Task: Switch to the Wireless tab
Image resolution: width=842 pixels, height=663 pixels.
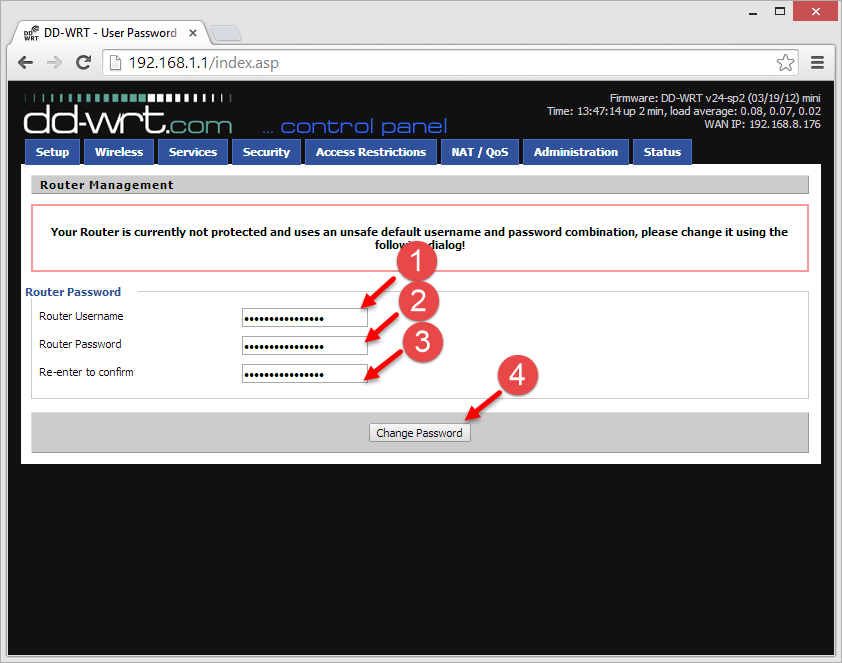Action: tap(119, 152)
